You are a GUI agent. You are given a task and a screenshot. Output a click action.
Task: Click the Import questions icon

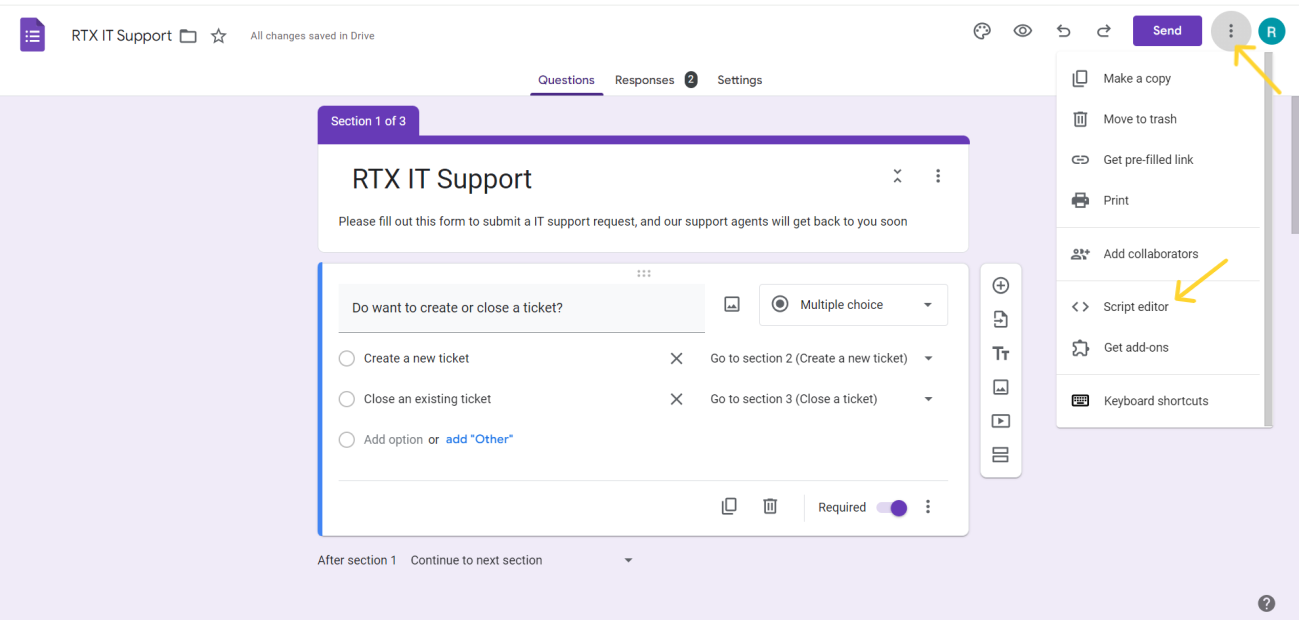pyautogui.click(x=1000, y=319)
